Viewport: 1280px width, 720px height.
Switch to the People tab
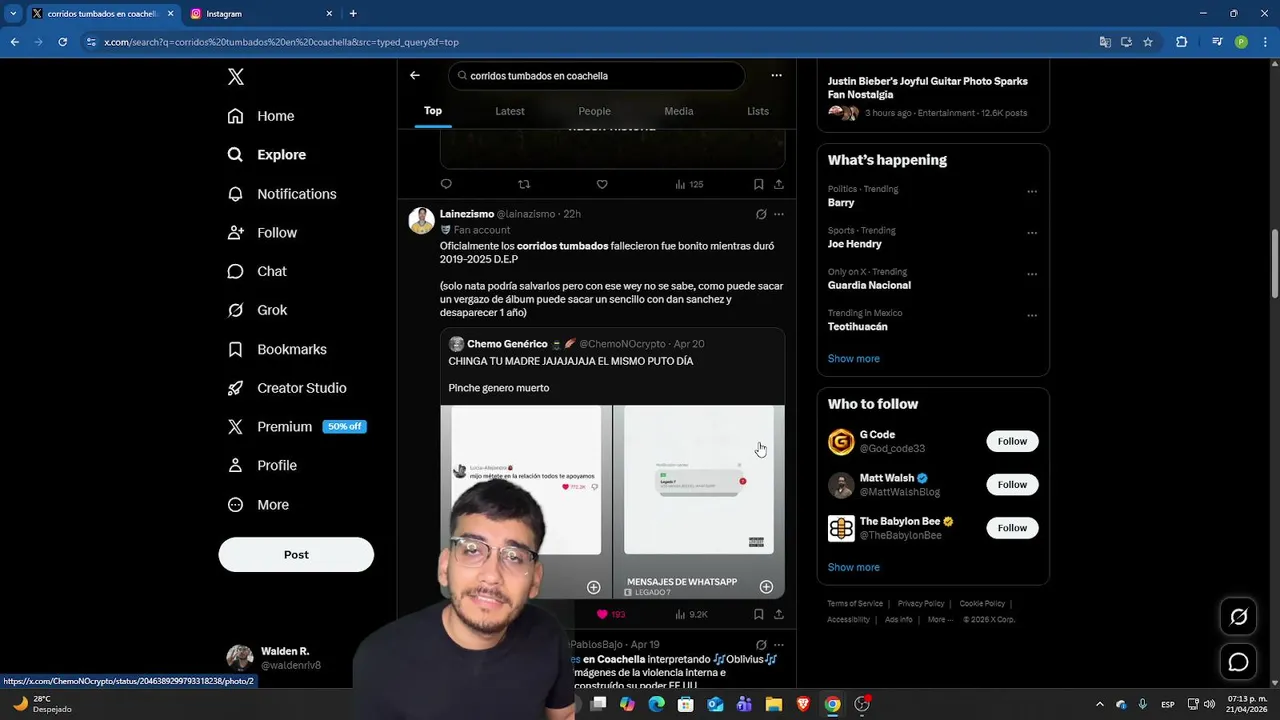(x=594, y=111)
